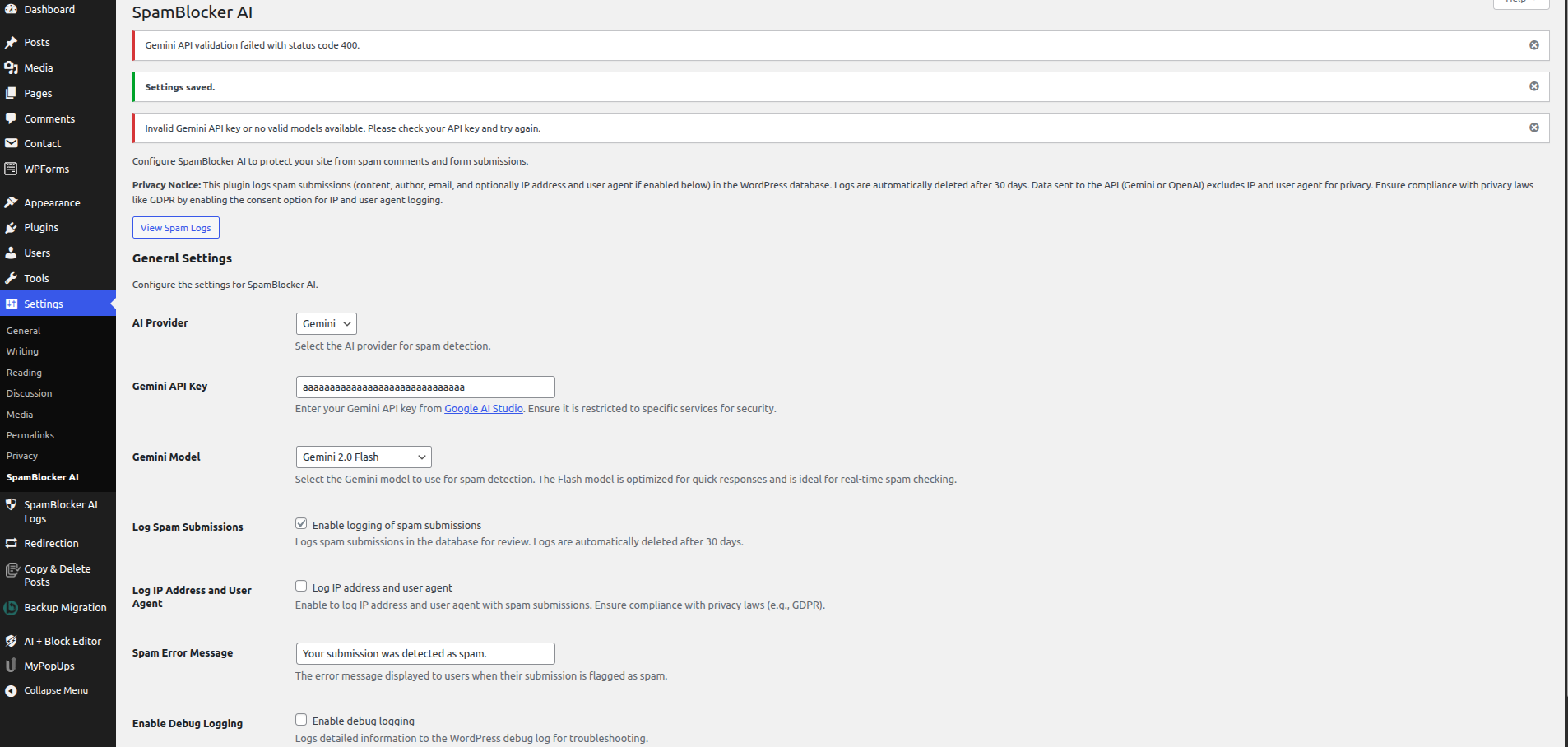Open Media settings submenu item
1568x747 pixels.
tap(20, 415)
